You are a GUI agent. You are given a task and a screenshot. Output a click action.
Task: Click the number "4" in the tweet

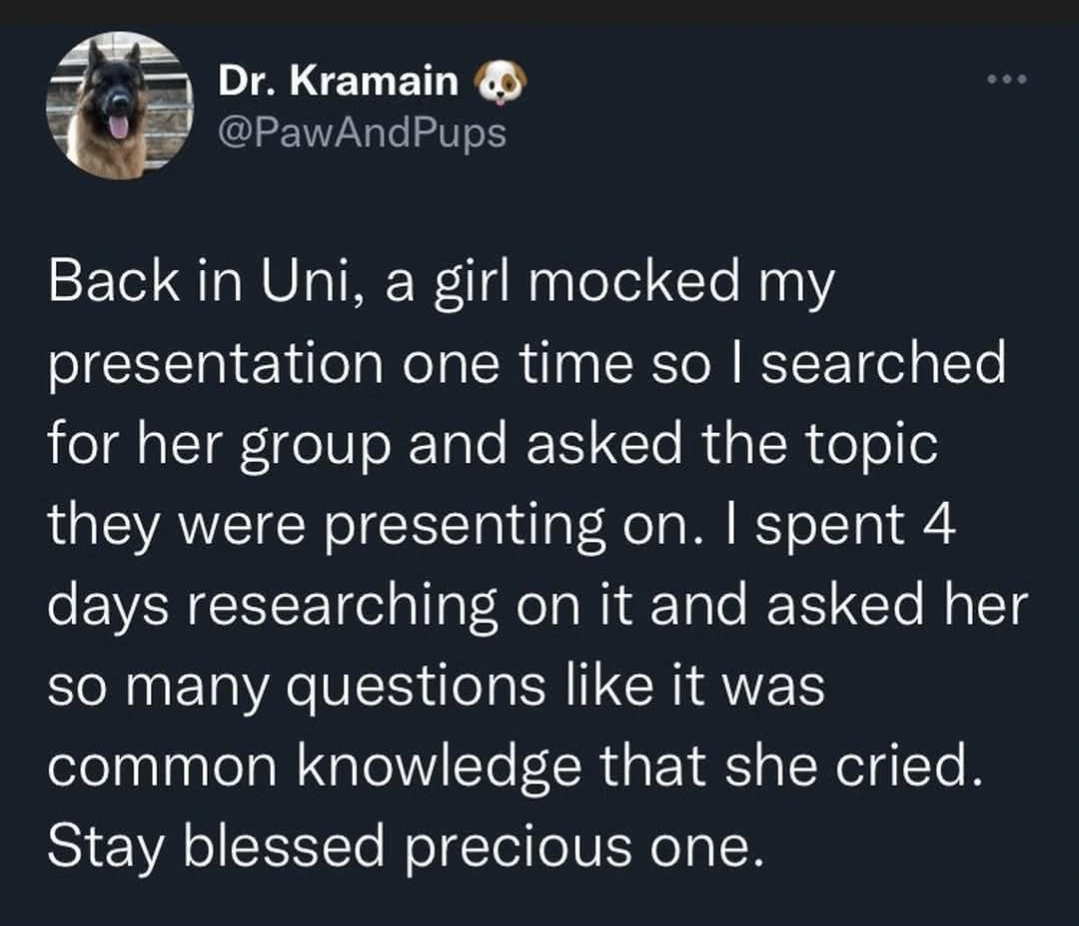click(x=939, y=524)
